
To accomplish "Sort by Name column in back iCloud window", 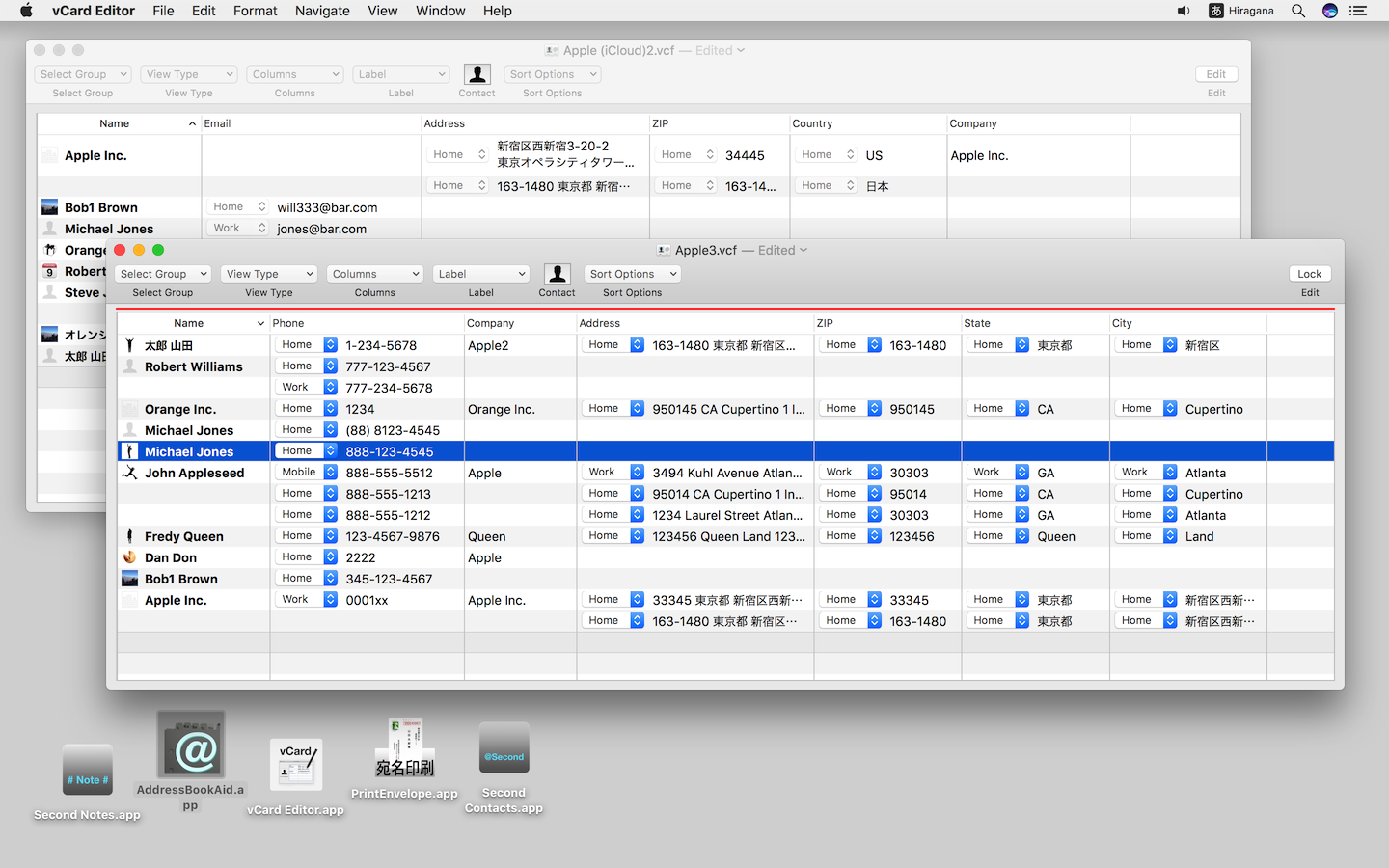I will pyautogui.click(x=119, y=123).
